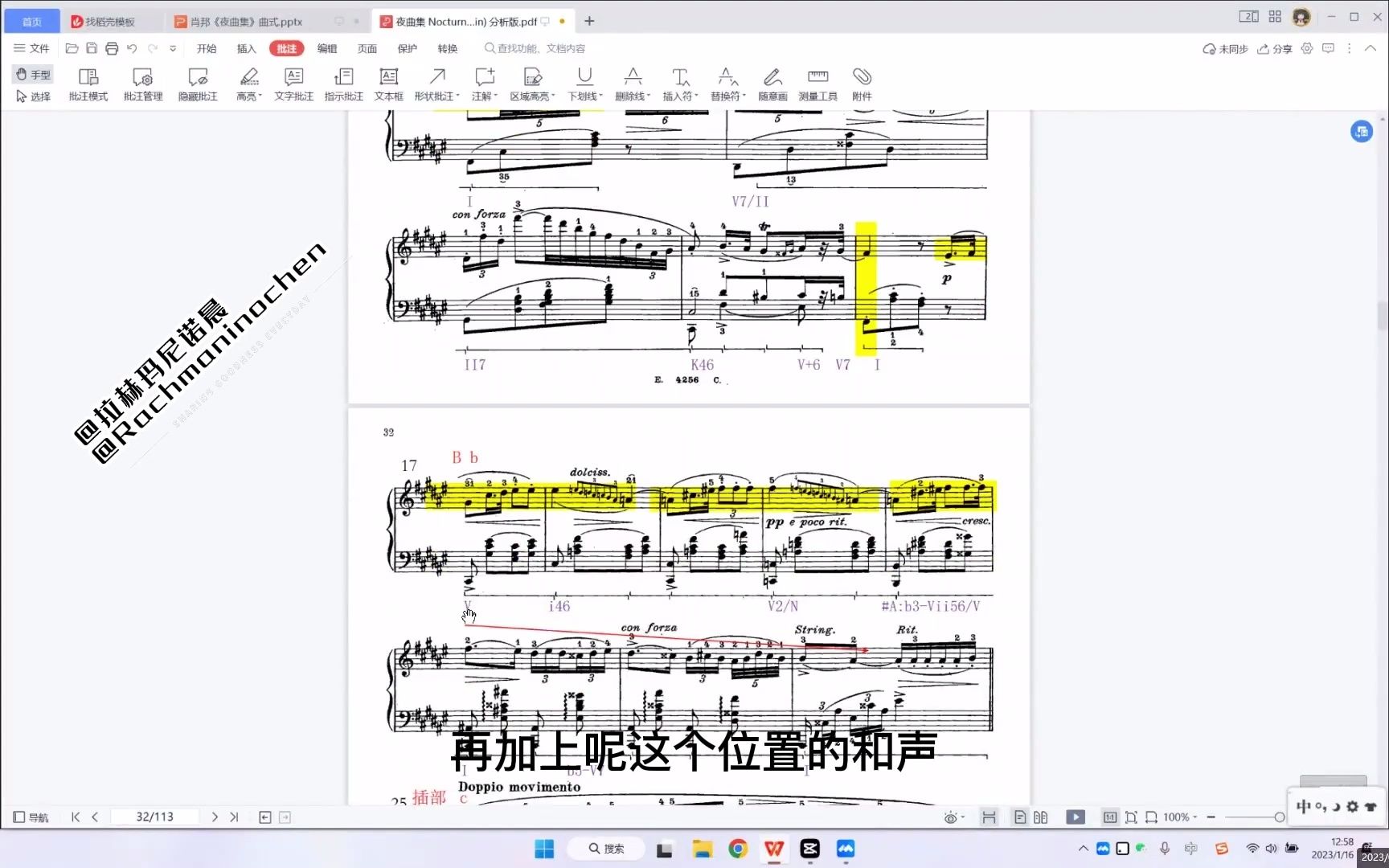Toggle 批注模式 annotation mode
1389x868 pixels.
pos(88,85)
